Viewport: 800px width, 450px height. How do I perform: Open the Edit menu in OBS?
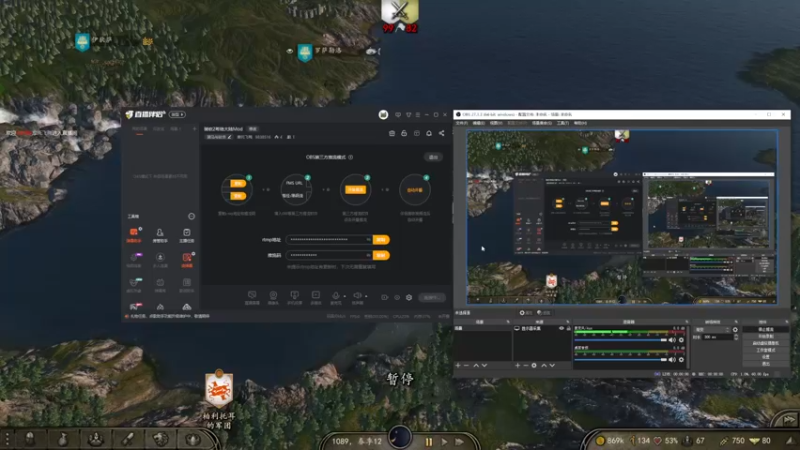[x=479, y=123]
